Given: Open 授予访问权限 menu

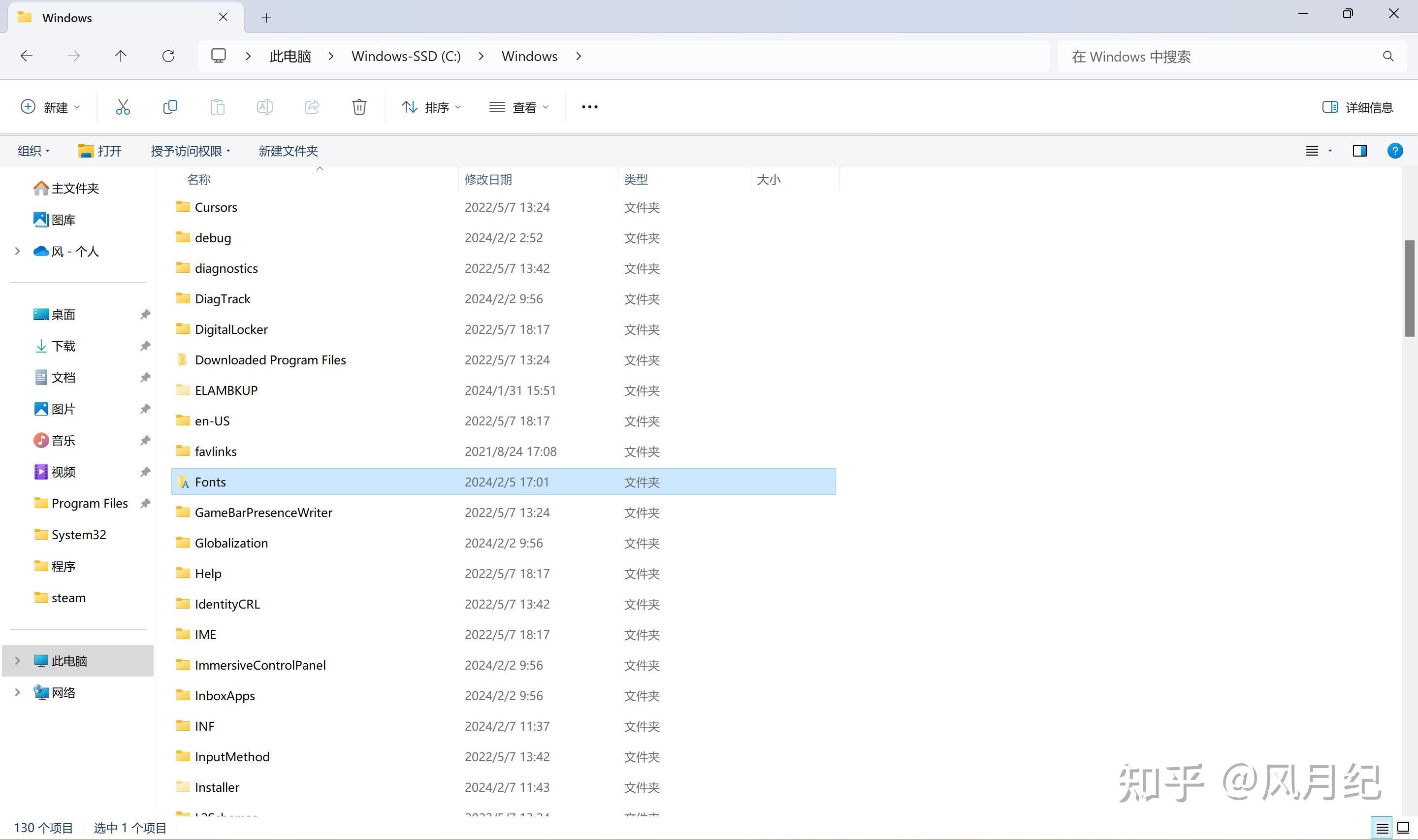Looking at the screenshot, I should pyautogui.click(x=190, y=151).
